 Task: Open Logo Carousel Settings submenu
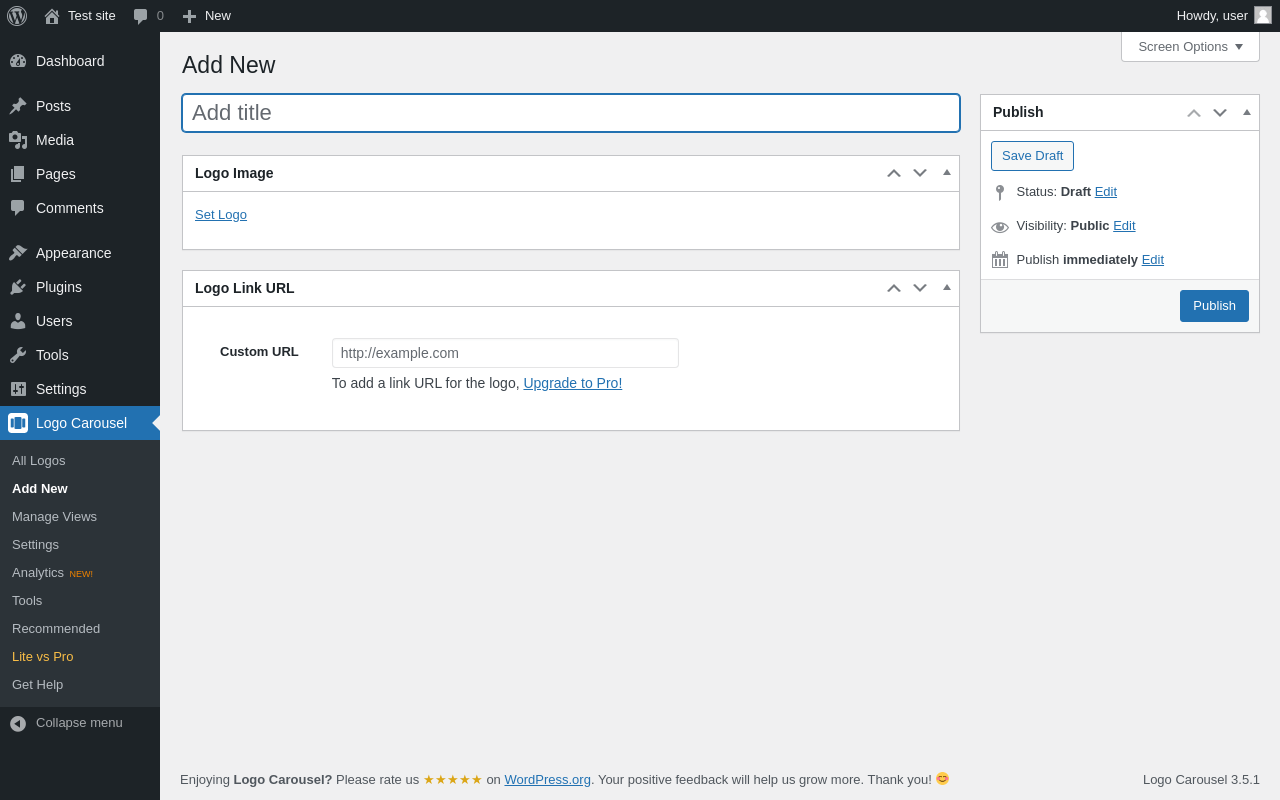[80, 545]
